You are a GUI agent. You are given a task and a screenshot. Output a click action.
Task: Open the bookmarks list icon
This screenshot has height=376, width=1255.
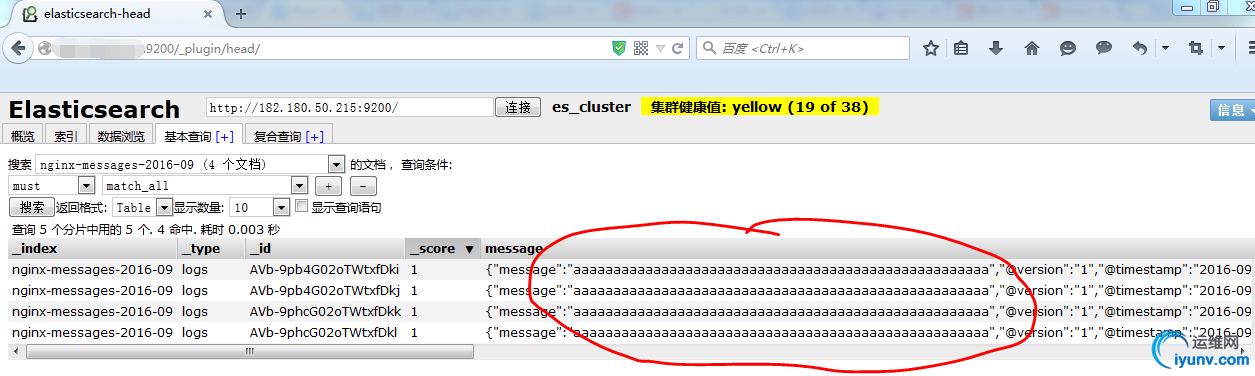click(961, 48)
